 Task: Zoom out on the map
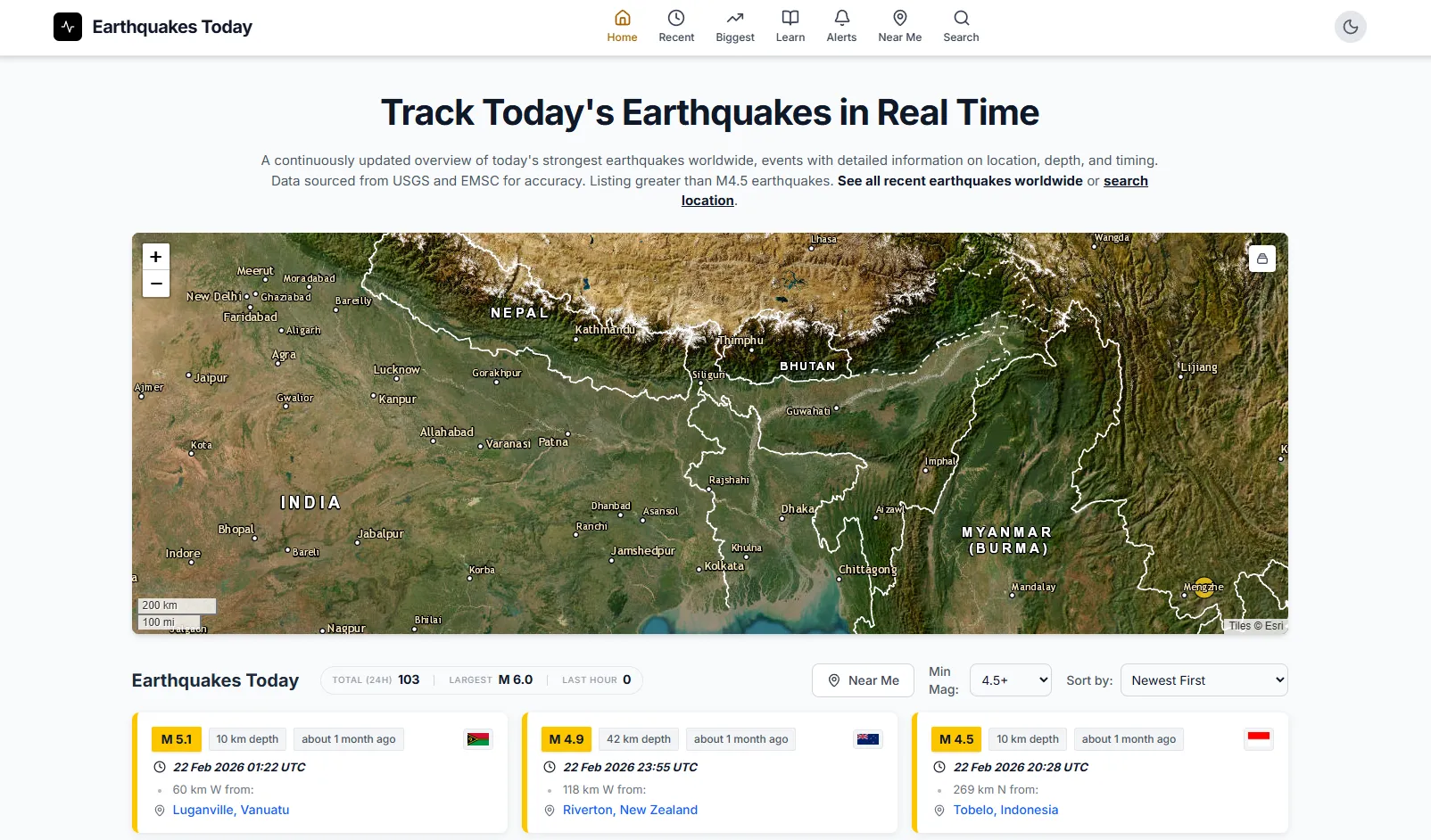pyautogui.click(x=156, y=284)
